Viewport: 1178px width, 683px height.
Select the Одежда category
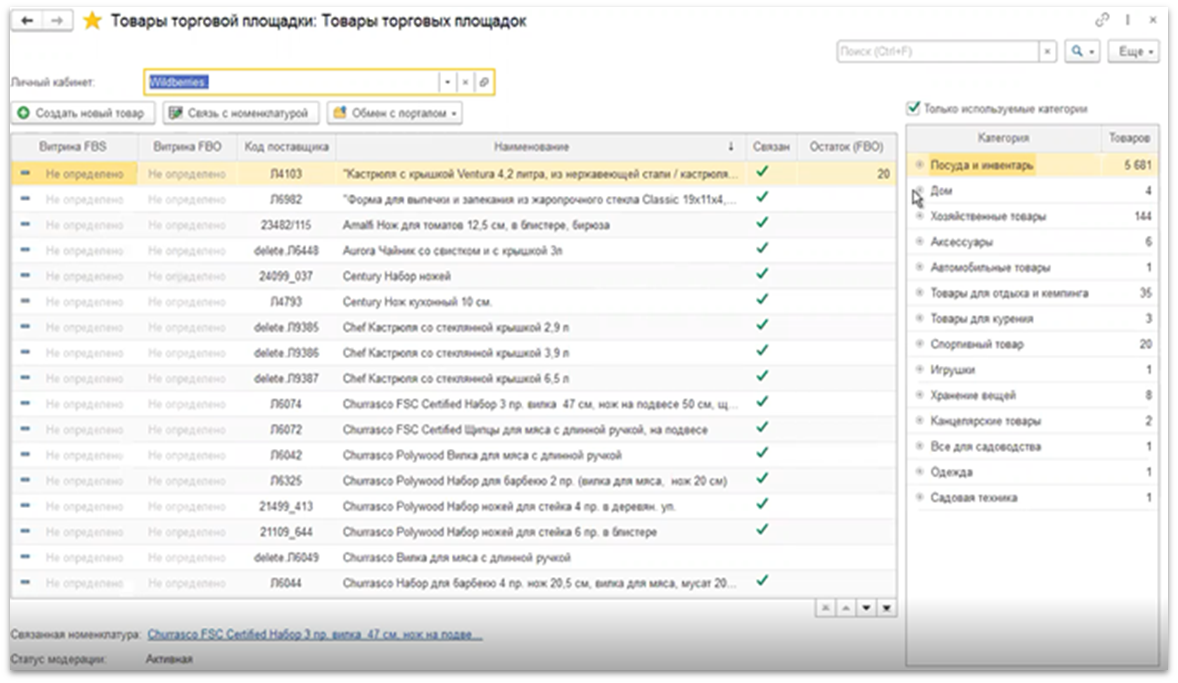(x=1033, y=472)
